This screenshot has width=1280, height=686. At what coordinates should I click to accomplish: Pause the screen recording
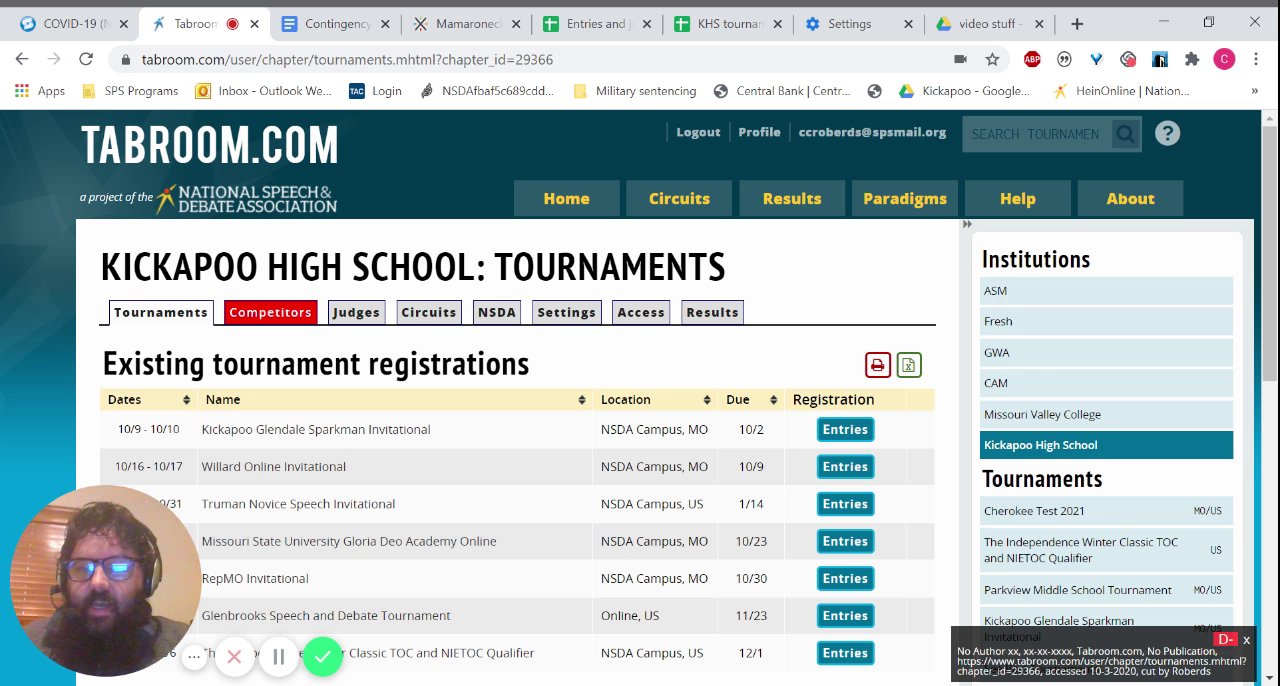click(x=279, y=657)
